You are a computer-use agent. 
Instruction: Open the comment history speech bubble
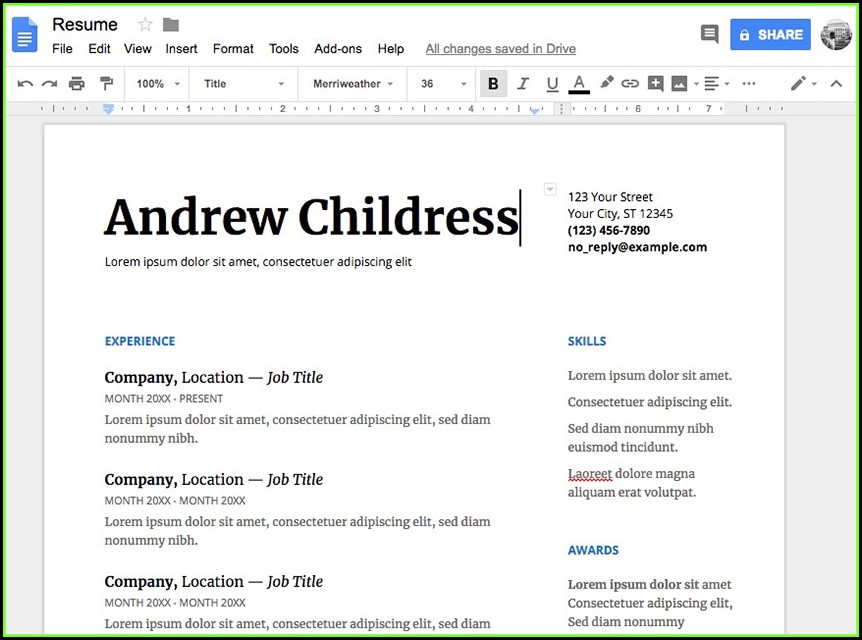point(710,34)
